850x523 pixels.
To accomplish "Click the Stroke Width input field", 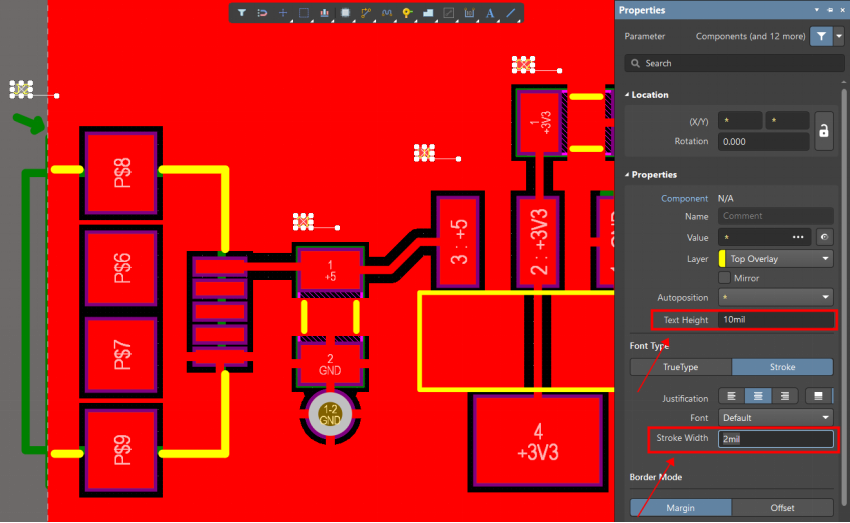I will (775, 439).
